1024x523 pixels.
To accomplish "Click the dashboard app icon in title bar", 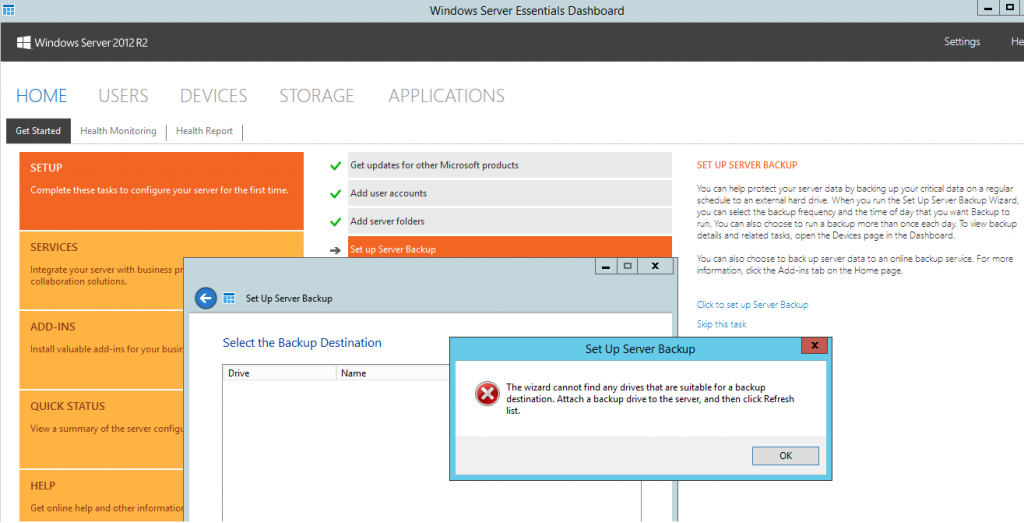I will [8, 10].
